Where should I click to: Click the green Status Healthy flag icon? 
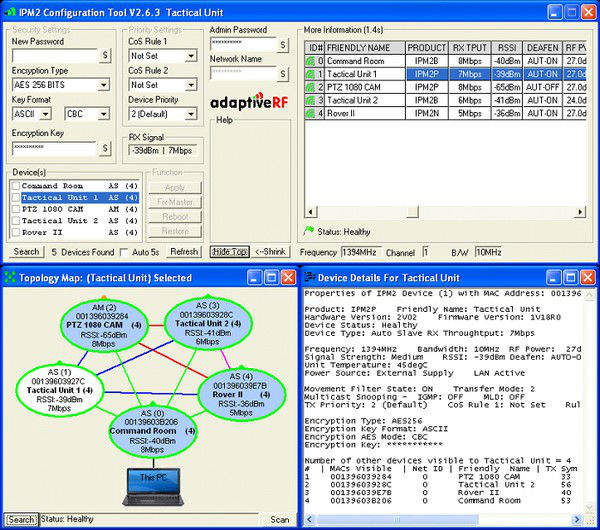pos(308,231)
